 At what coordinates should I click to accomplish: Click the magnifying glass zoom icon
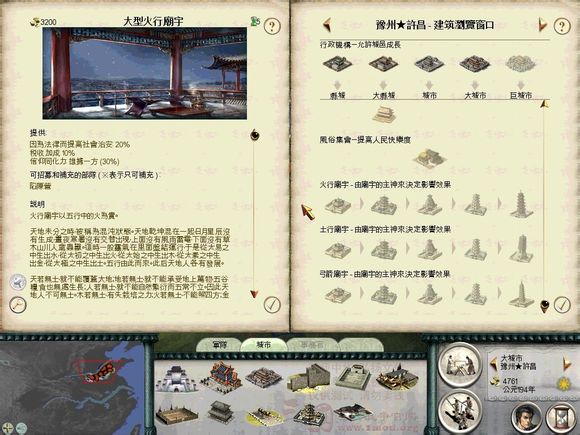17,305
